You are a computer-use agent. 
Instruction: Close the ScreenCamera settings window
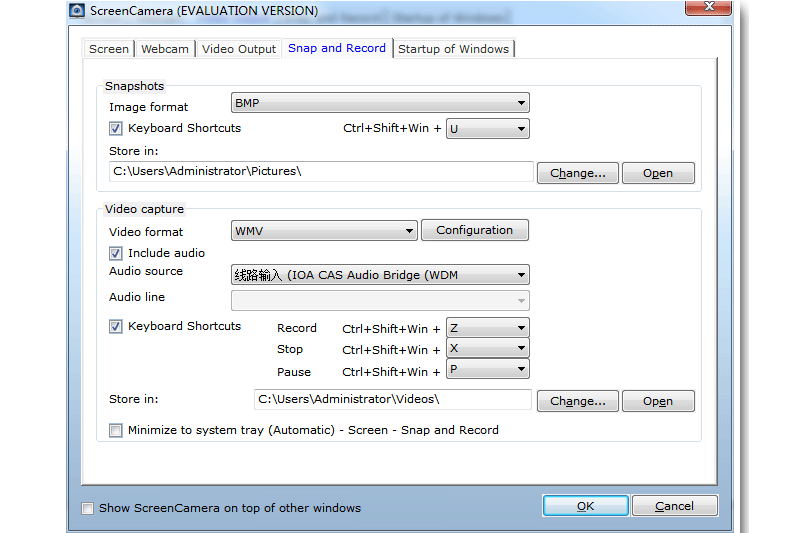(x=708, y=7)
